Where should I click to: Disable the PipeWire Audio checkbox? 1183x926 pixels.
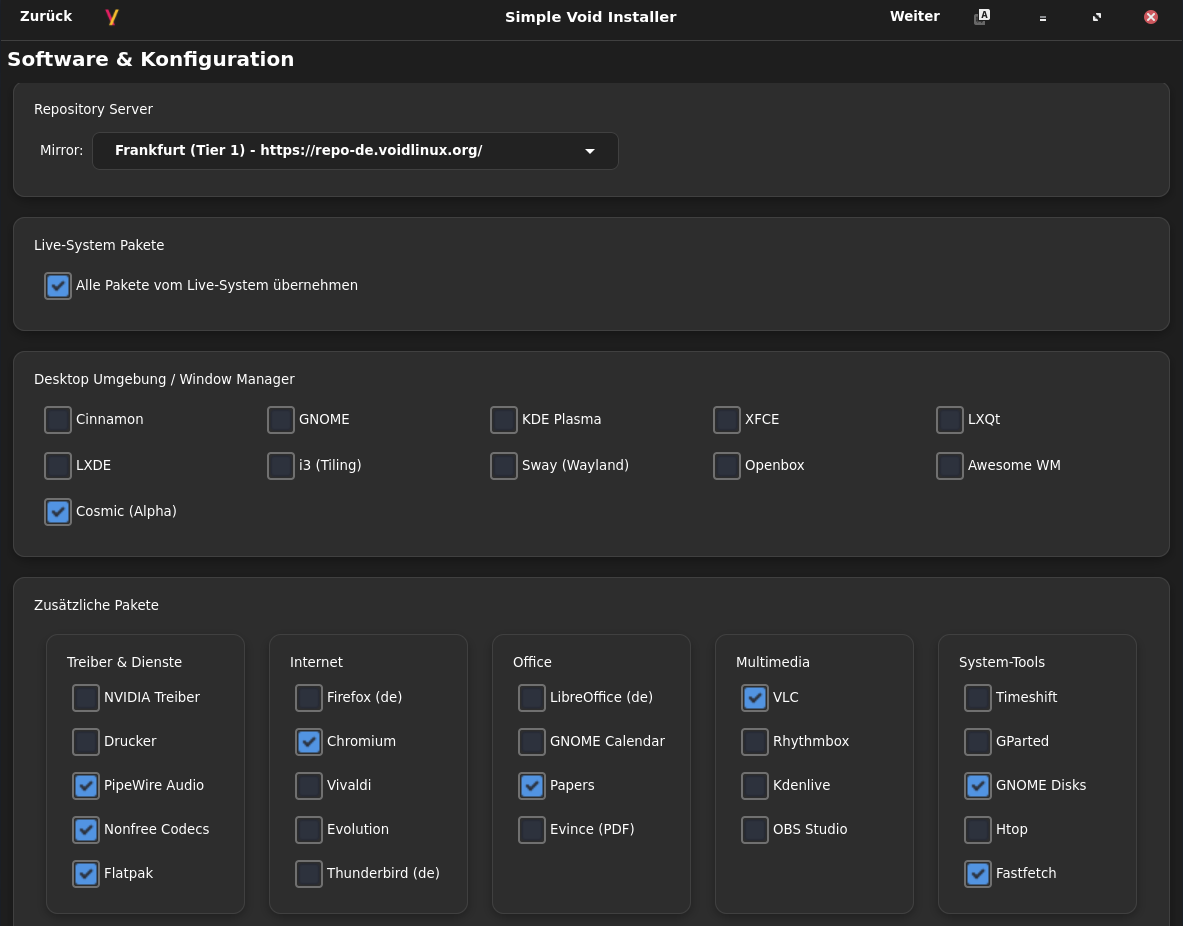coord(86,786)
